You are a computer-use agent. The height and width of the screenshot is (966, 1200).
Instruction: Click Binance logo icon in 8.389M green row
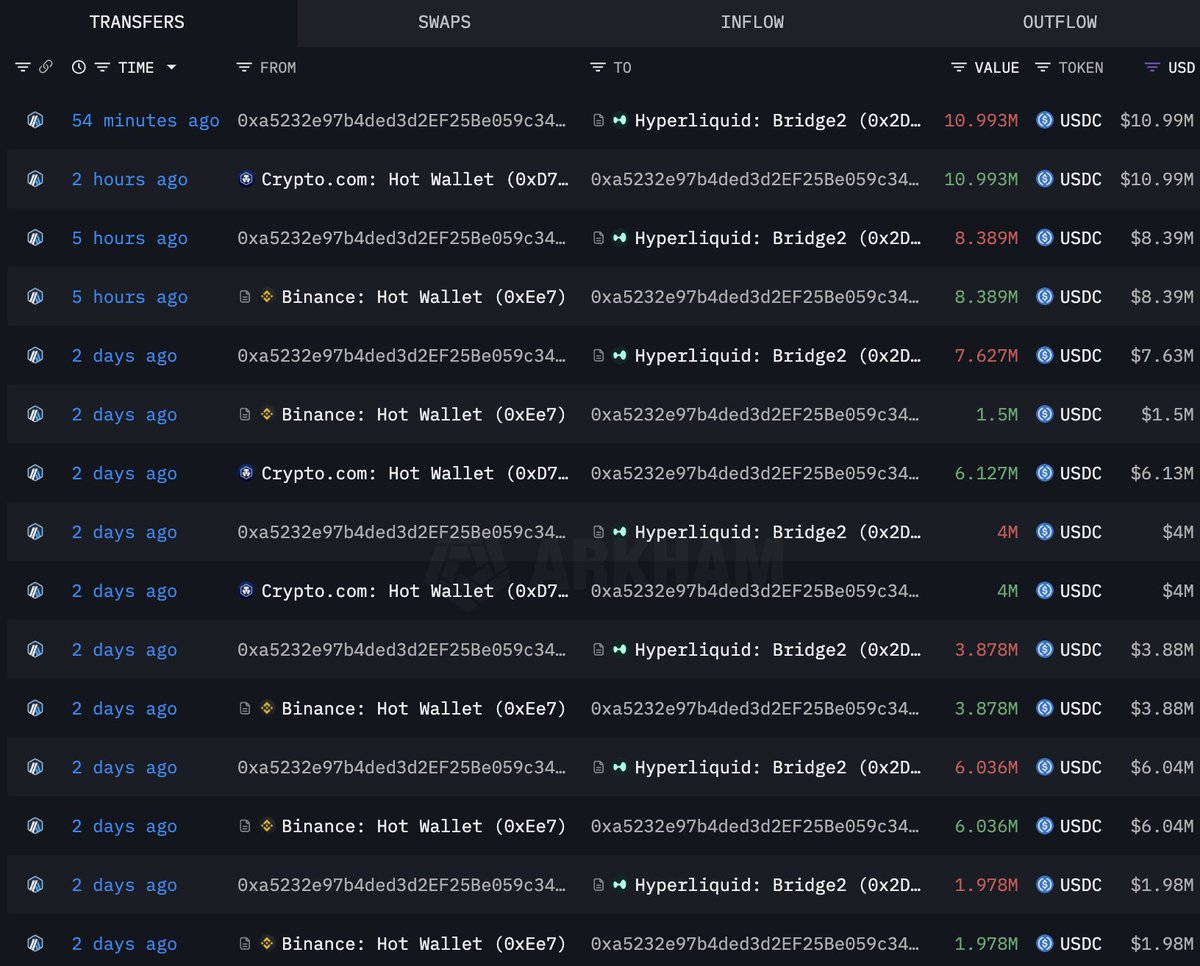pos(267,297)
